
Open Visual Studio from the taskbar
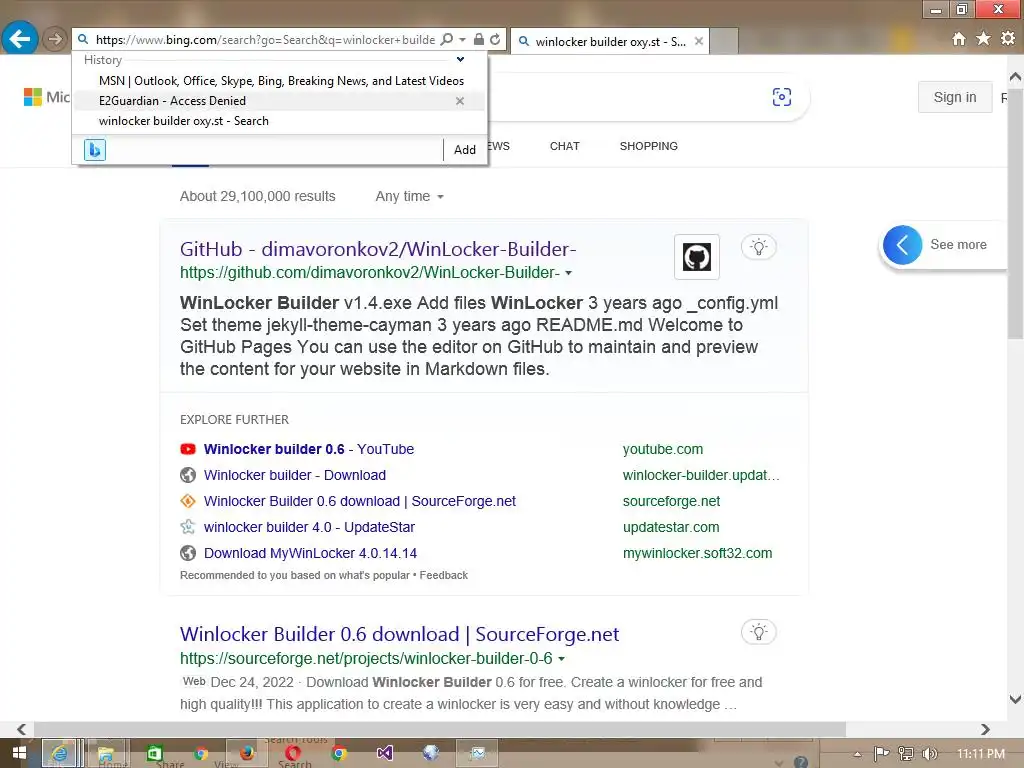click(x=385, y=753)
